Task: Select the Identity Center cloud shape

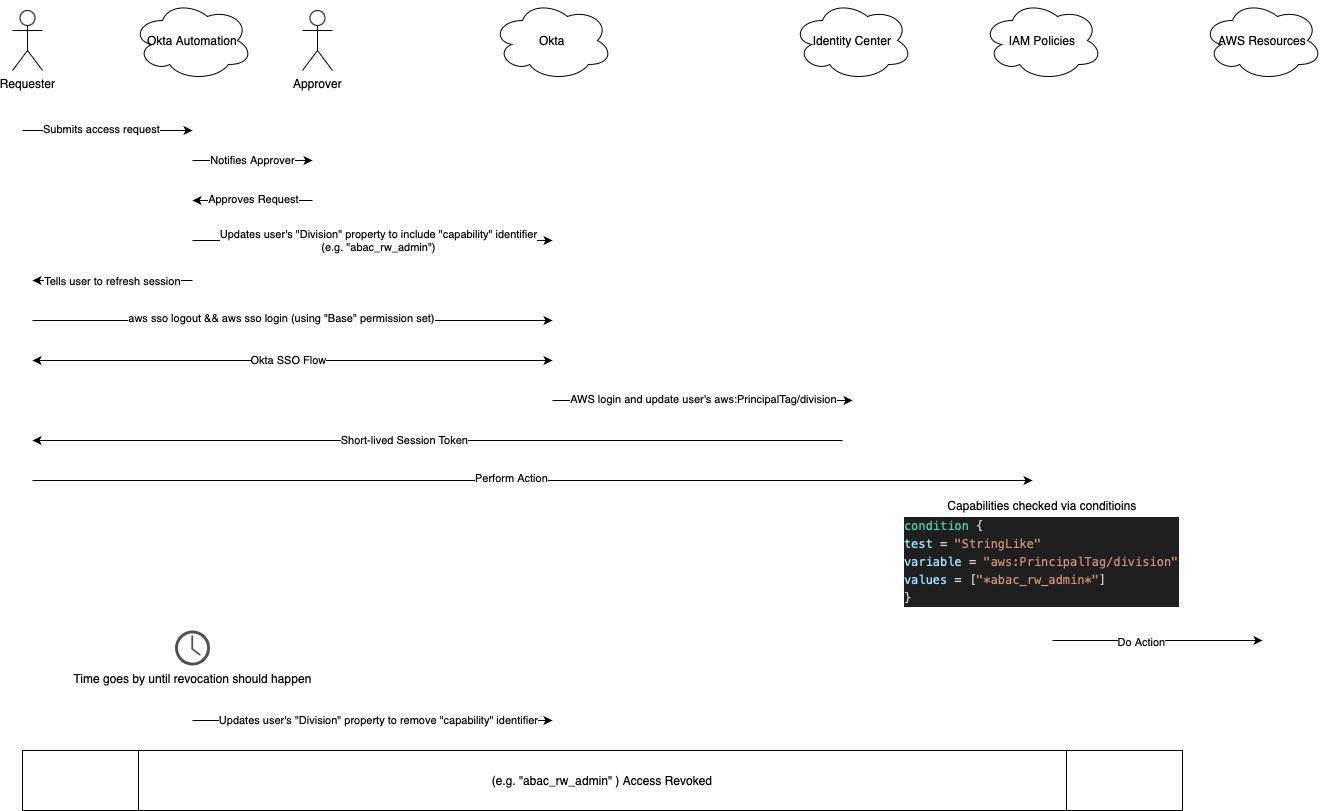Action: pos(854,41)
